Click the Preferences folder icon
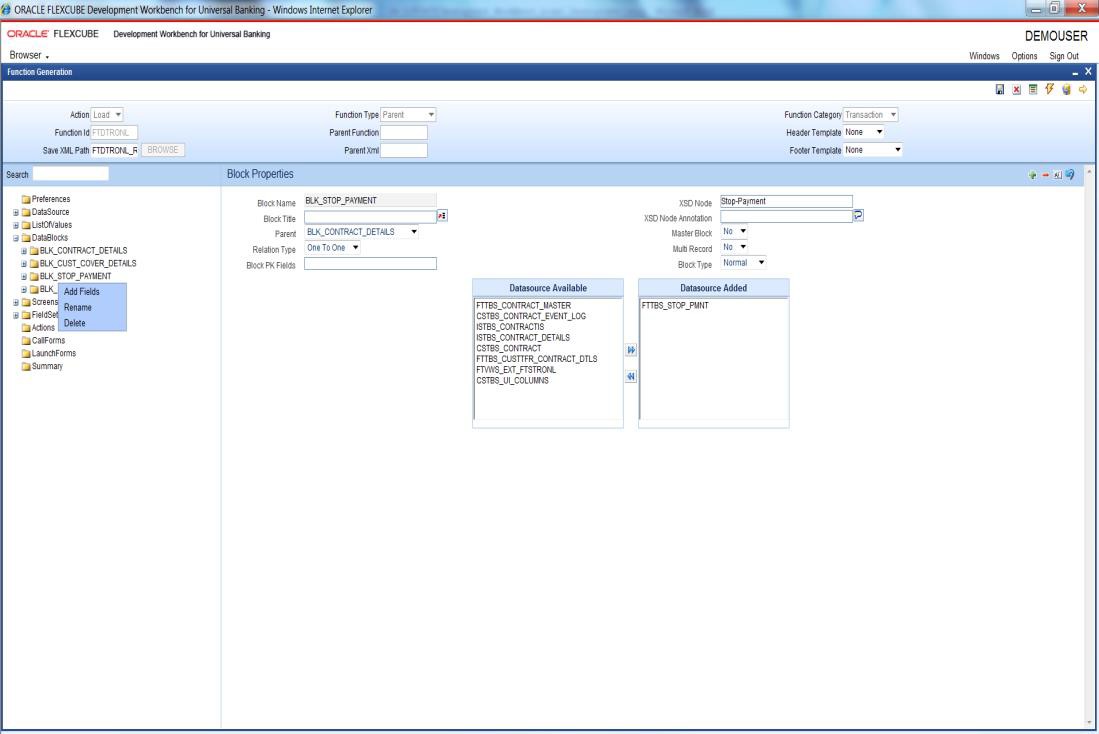The height and width of the screenshot is (734, 1099). (26, 199)
